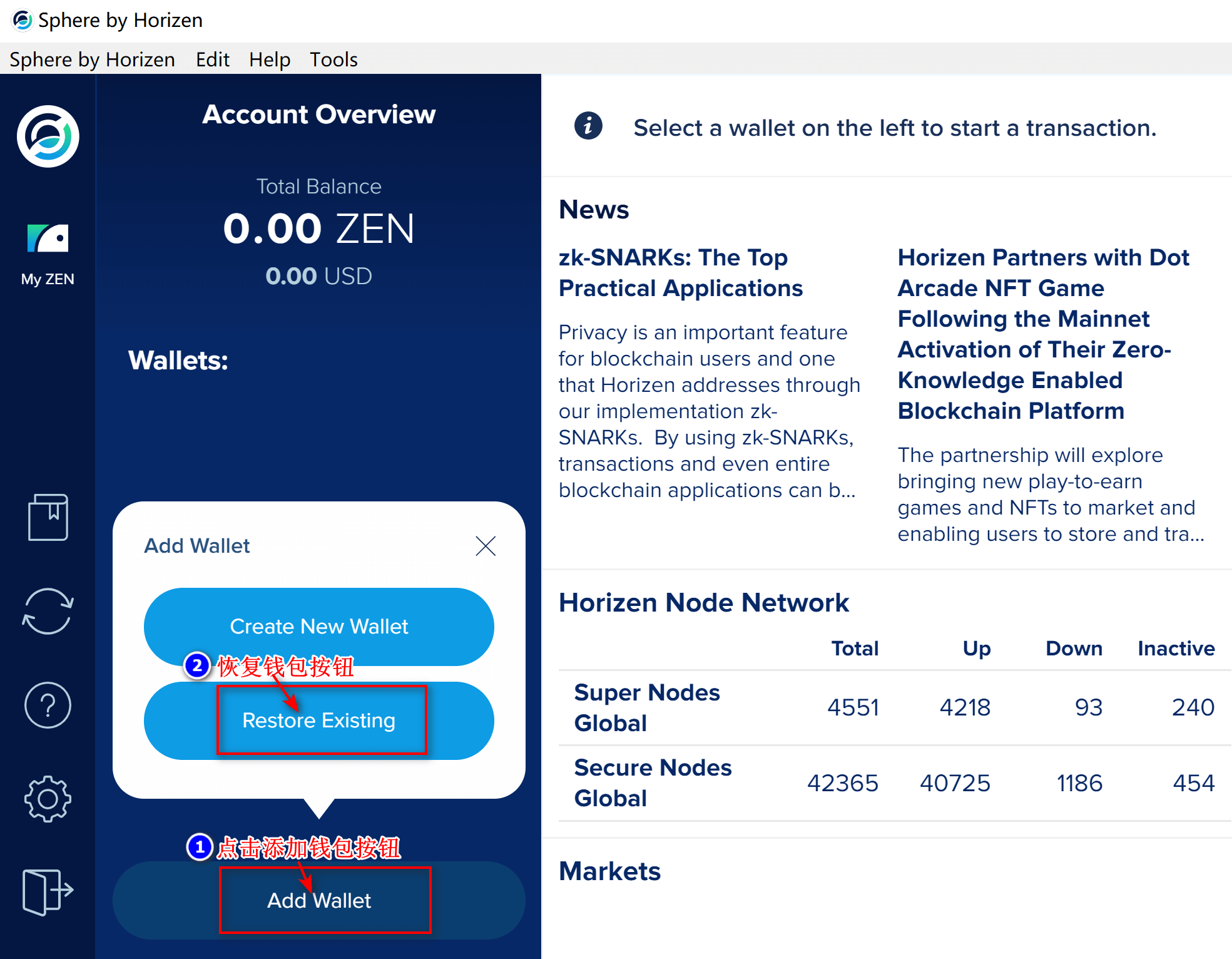Click Secure Nodes inactive value 454
This screenshot has width=1232, height=959.
(x=1194, y=783)
